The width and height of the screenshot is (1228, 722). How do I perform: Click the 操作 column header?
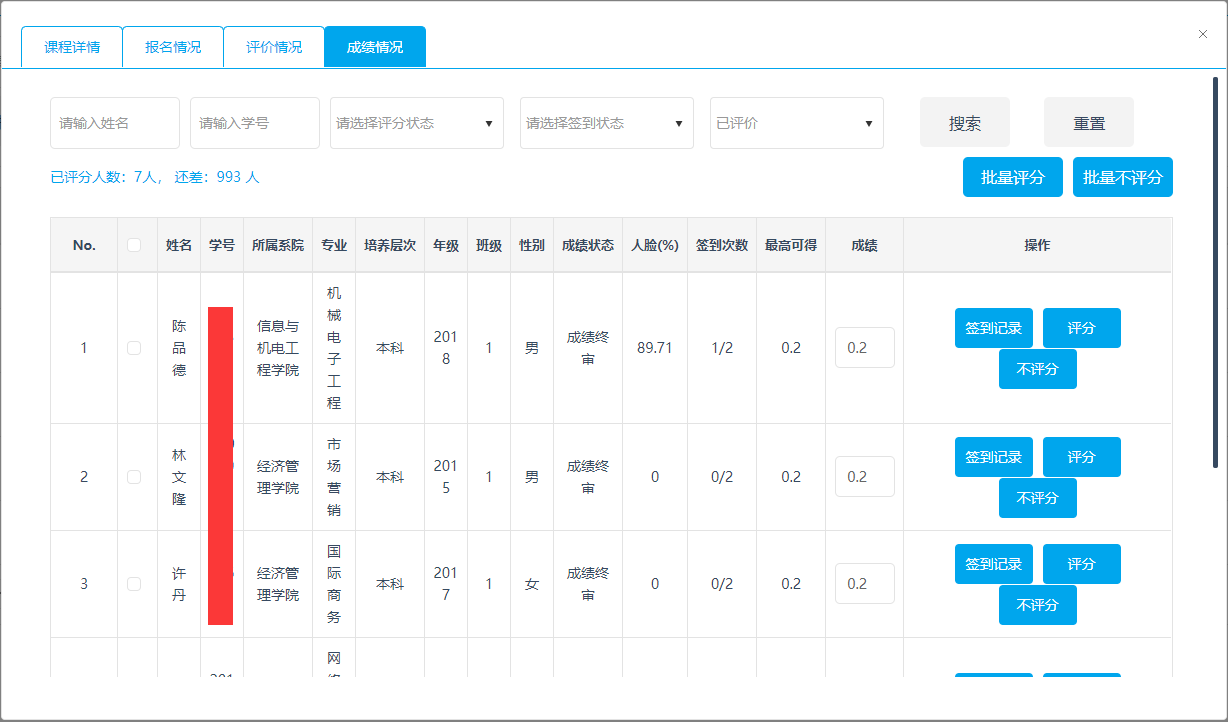[1038, 245]
